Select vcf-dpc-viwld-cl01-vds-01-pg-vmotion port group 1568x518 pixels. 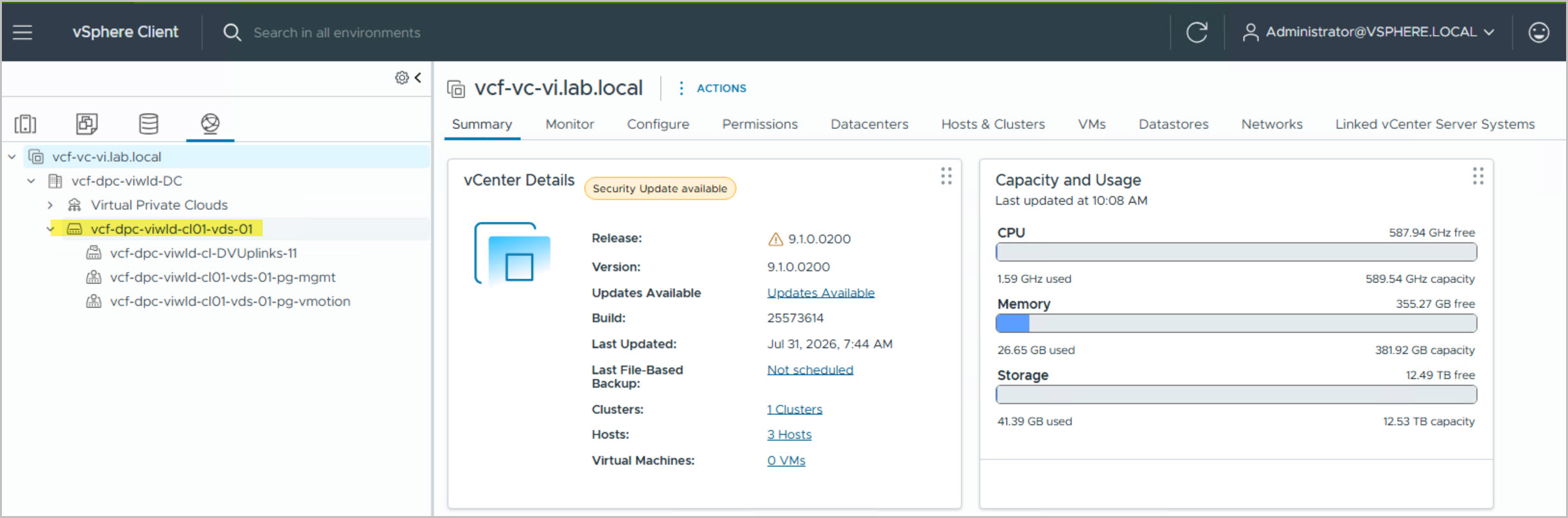pyautogui.click(x=230, y=301)
